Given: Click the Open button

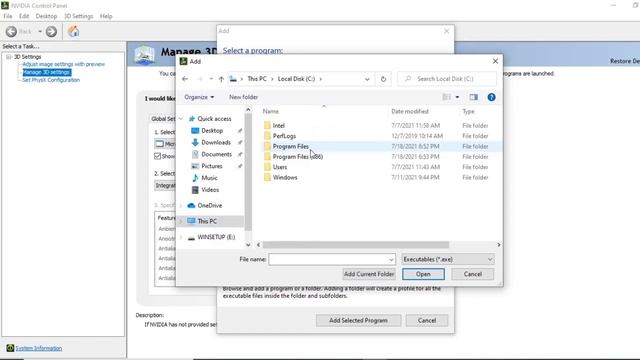Looking at the screenshot, I should 423,274.
